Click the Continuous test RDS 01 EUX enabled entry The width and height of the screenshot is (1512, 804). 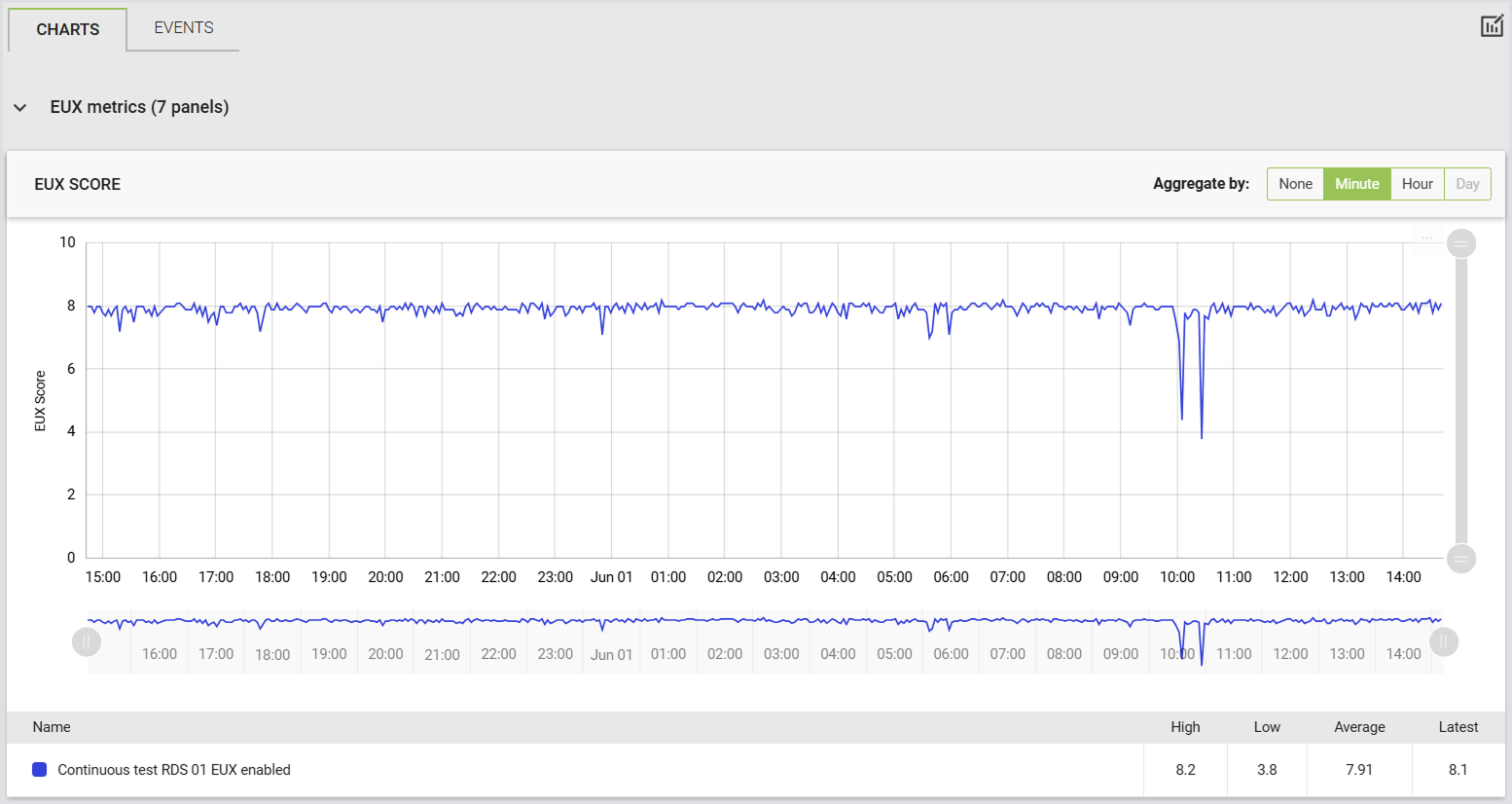point(174,770)
